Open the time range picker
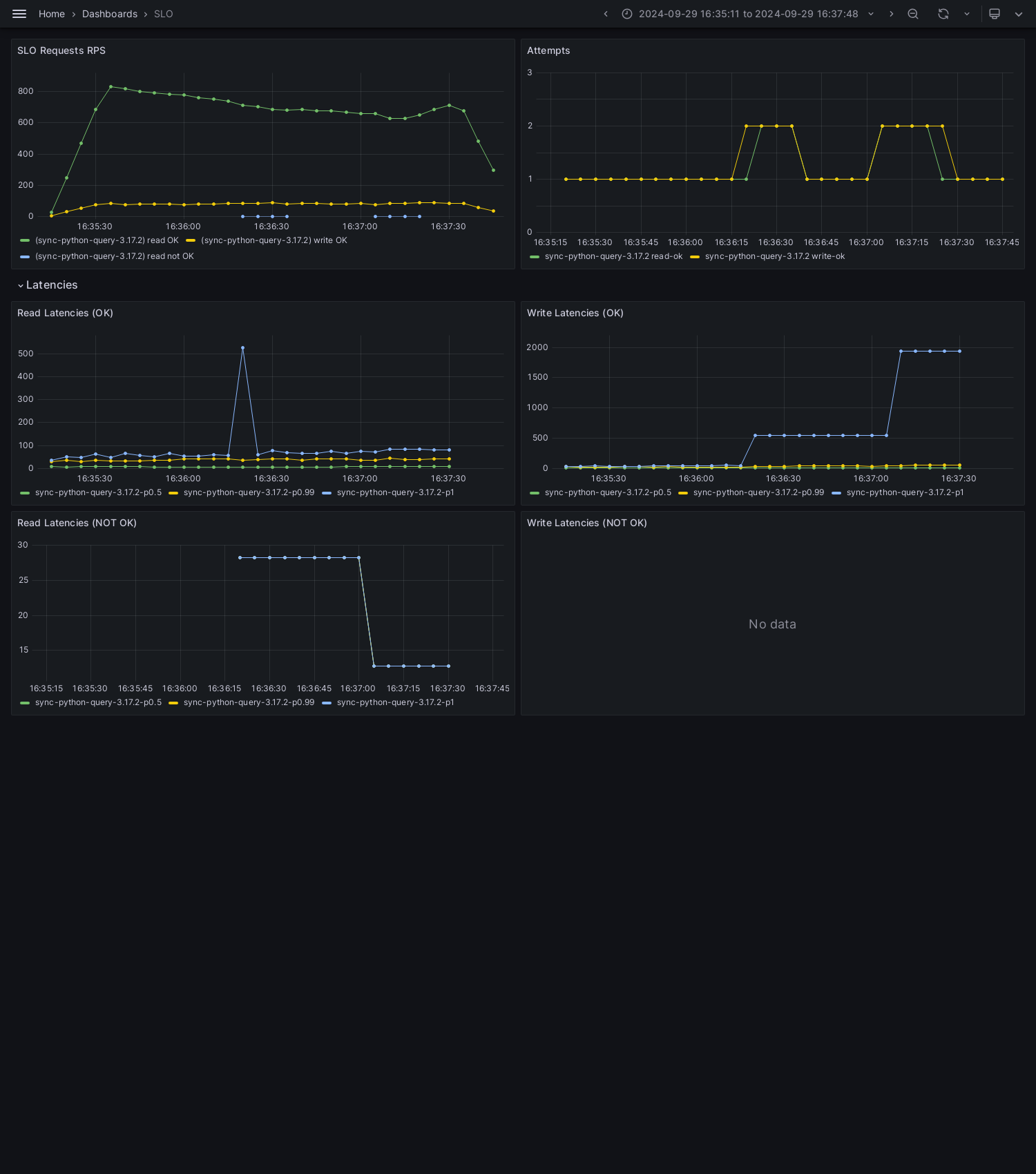This screenshot has width=1036, height=1174. pyautogui.click(x=748, y=14)
